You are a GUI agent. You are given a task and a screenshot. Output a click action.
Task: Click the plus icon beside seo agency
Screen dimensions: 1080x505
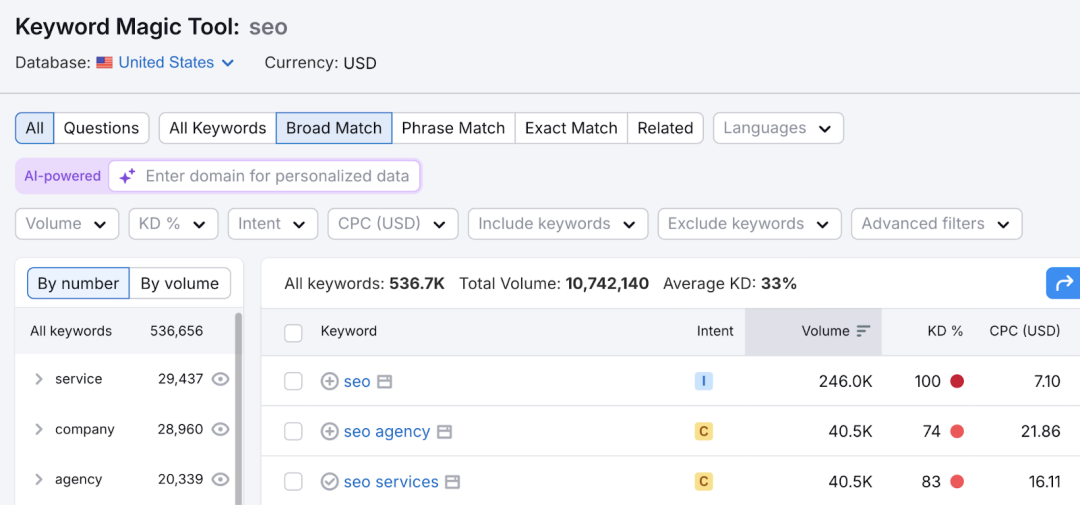pyautogui.click(x=329, y=431)
